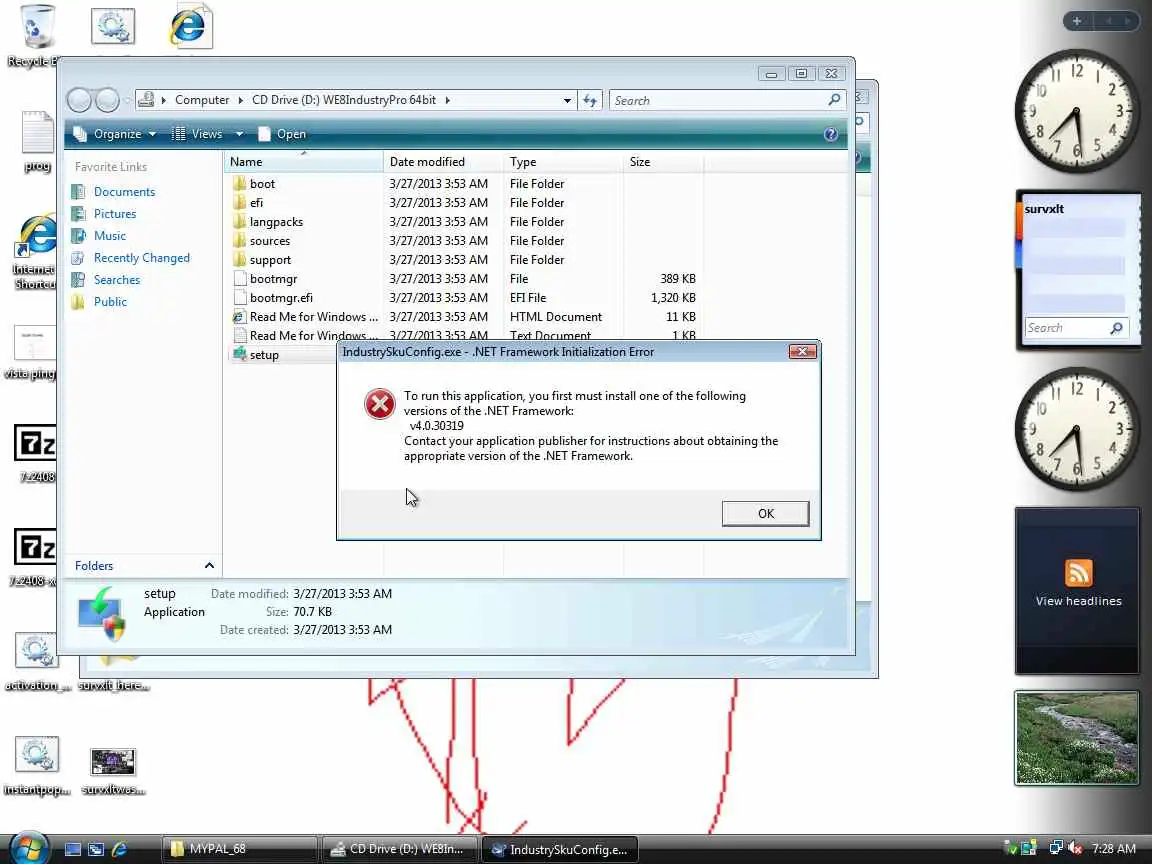The image size is (1152, 864).
Task: Click the Windows Start orb
Action: coord(28,849)
